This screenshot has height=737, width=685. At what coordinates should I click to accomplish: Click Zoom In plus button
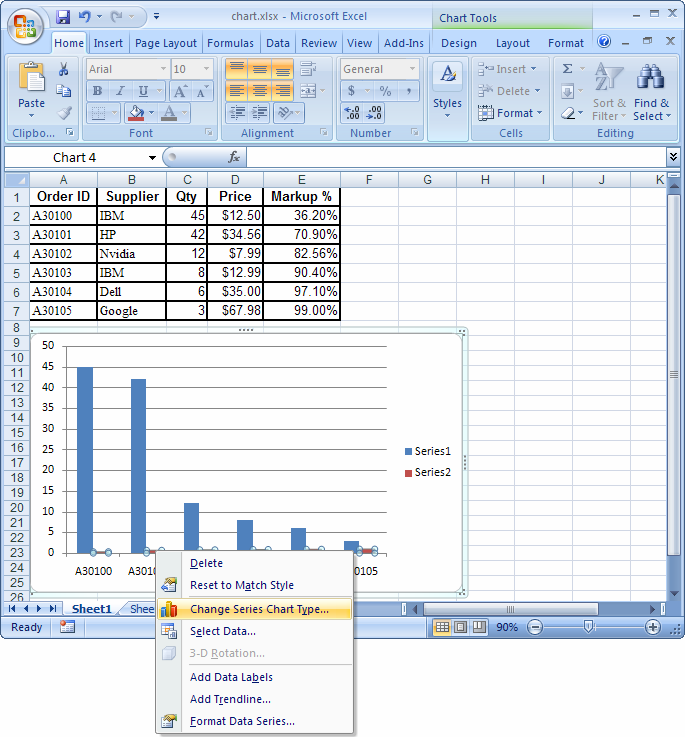(x=653, y=627)
